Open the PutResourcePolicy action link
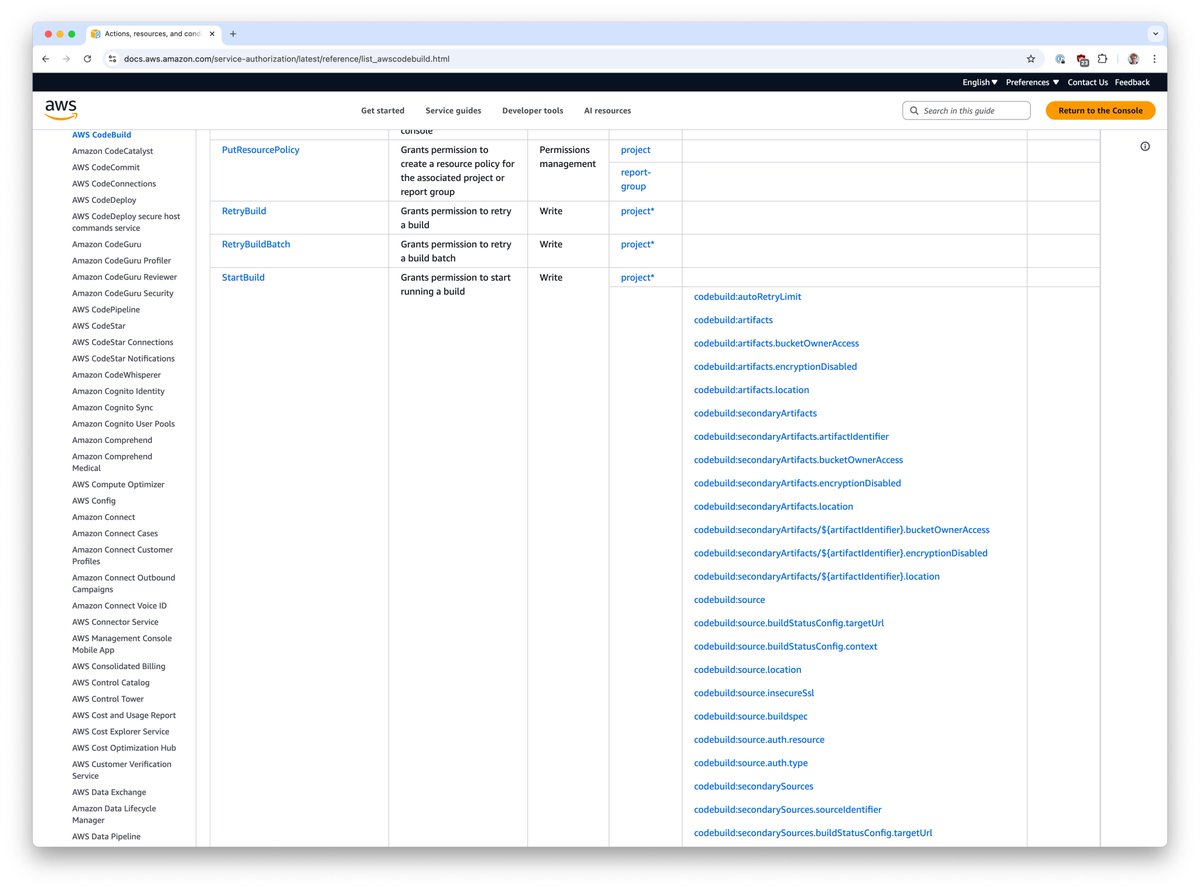1200x890 pixels. coord(261,150)
